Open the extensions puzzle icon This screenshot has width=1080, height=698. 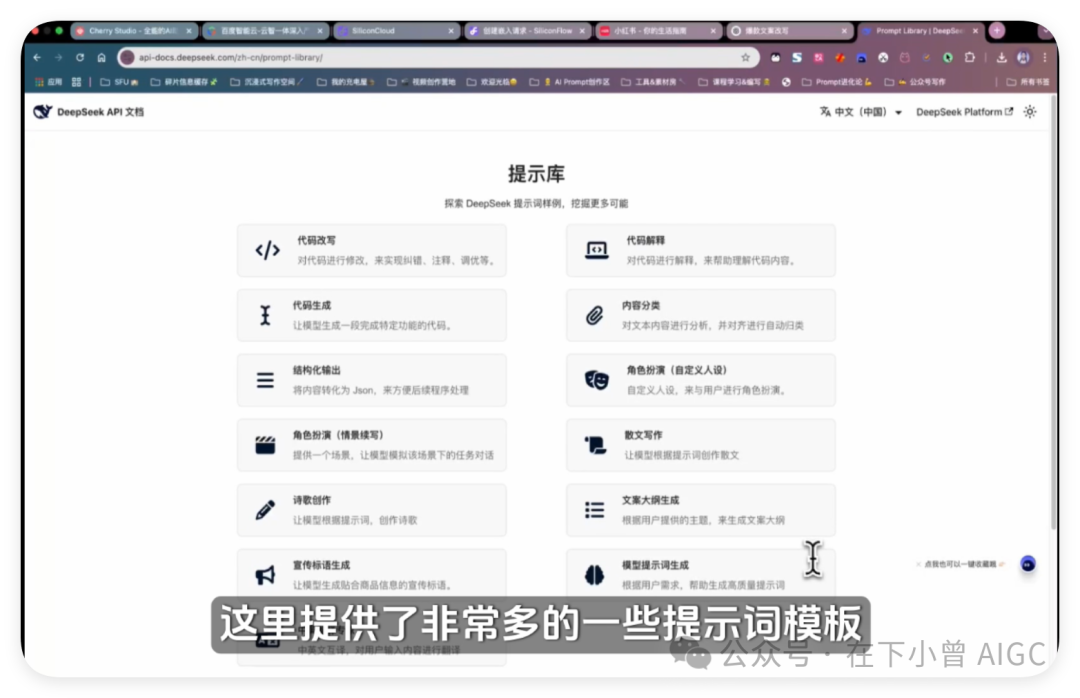(970, 58)
